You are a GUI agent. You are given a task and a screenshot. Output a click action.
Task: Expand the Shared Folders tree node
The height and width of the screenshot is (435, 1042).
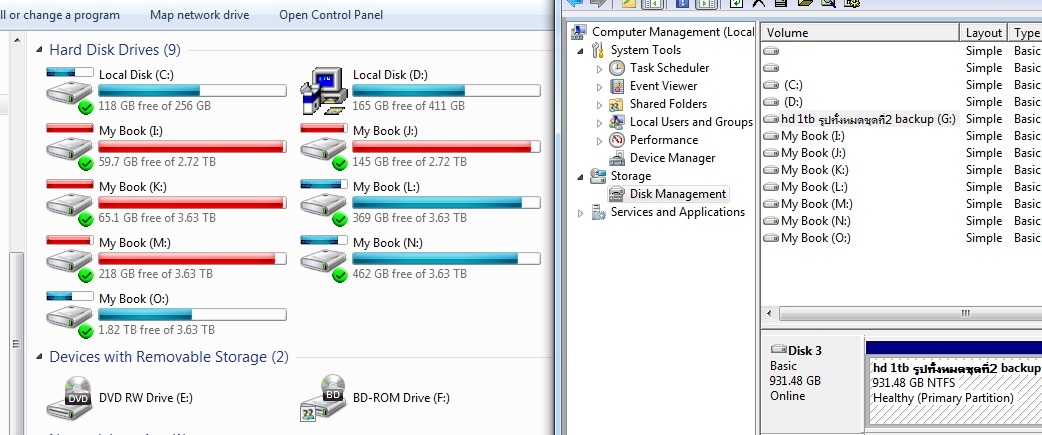(x=600, y=104)
